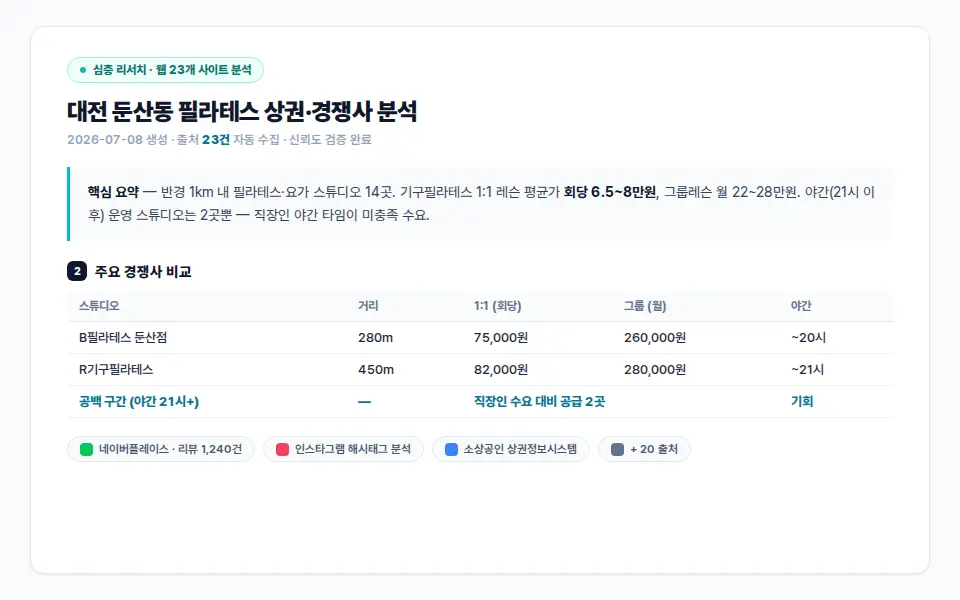The image size is (960, 600).
Task: Click the green status dot in research badge
Action: coord(83,70)
